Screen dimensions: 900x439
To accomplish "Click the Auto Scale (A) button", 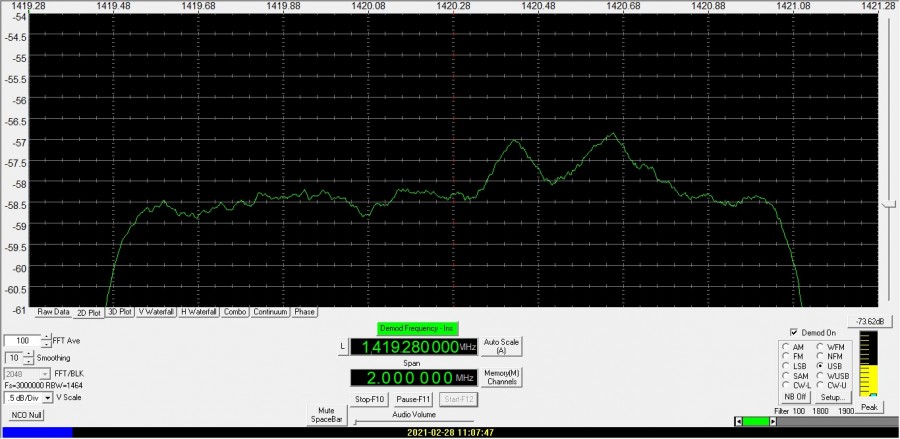I will (502, 346).
